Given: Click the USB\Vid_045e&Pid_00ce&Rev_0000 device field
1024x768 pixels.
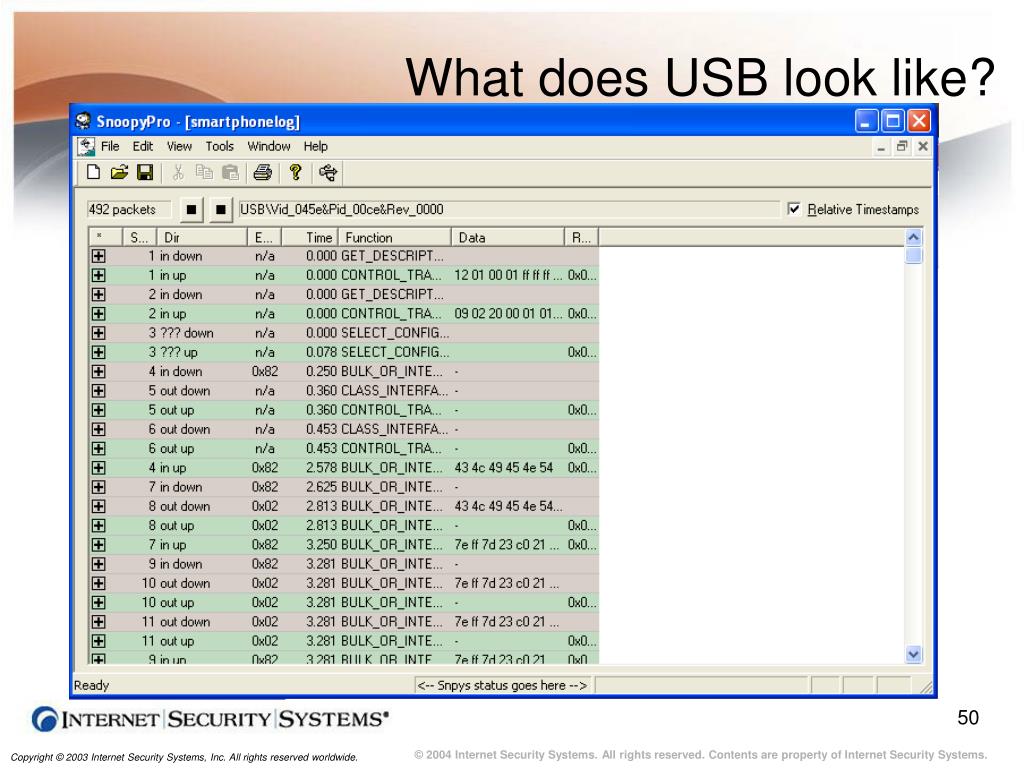Looking at the screenshot, I should [x=508, y=209].
